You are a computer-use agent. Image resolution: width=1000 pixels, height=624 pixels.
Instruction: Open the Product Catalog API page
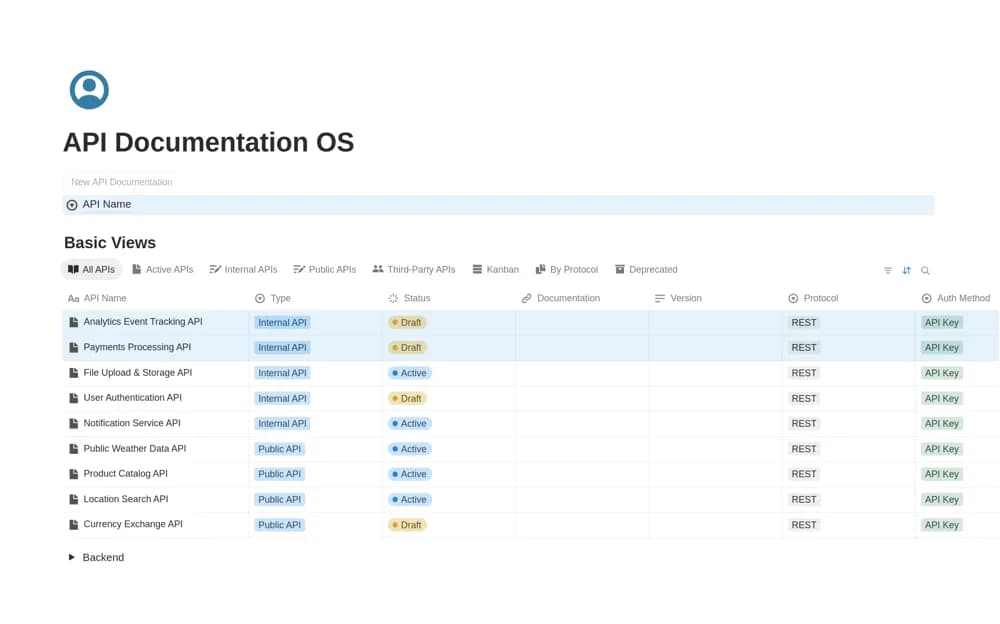click(x=126, y=473)
